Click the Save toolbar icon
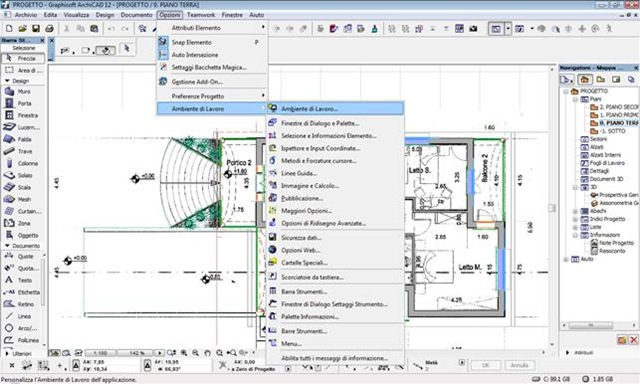The height and width of the screenshot is (384, 640). (x=36, y=29)
